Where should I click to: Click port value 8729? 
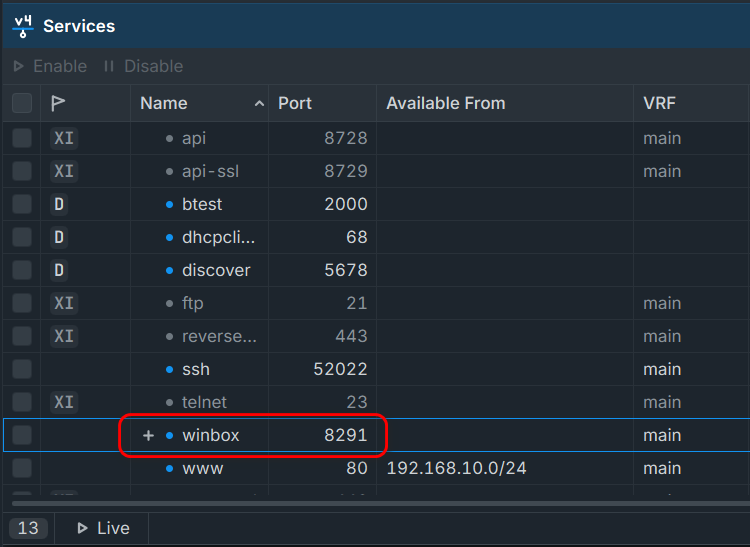[x=346, y=171]
